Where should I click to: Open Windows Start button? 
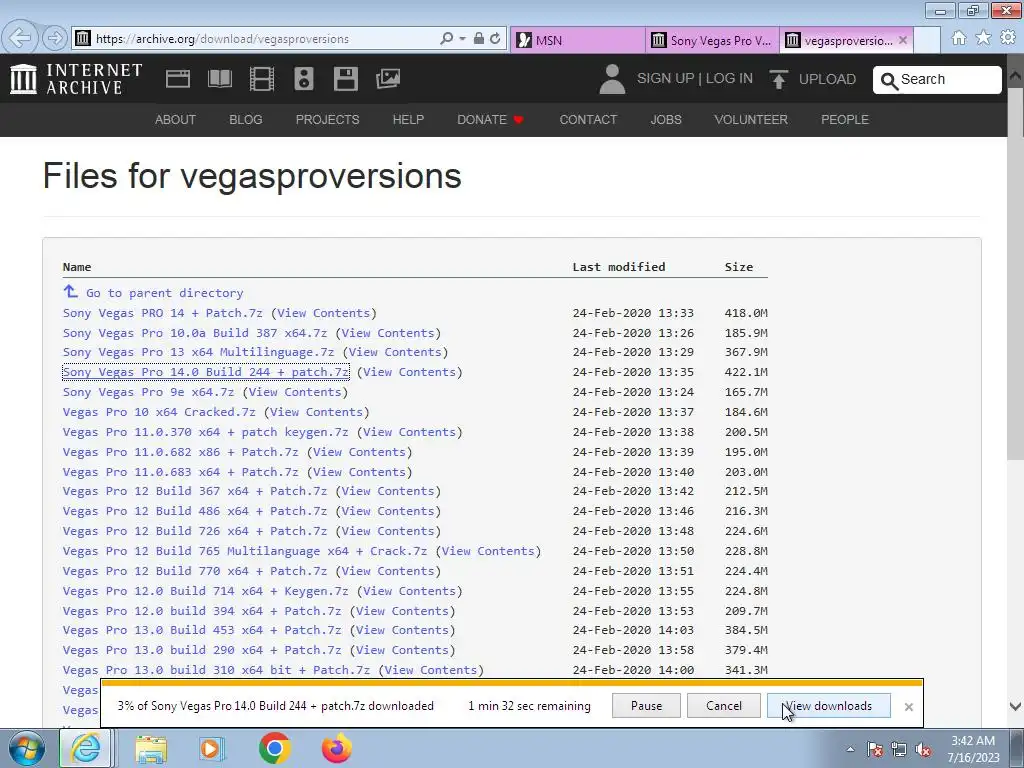[26, 748]
